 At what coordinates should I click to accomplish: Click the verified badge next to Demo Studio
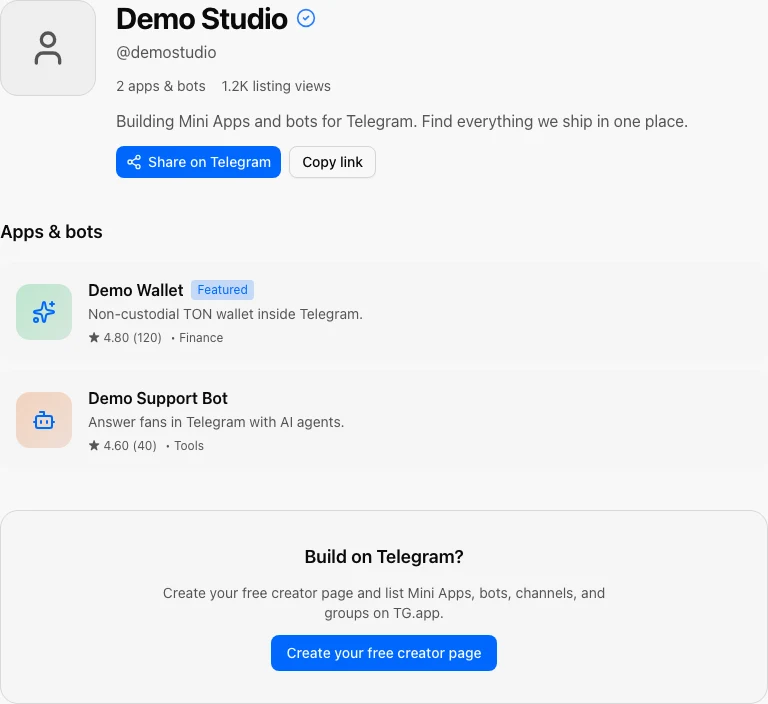(x=306, y=19)
